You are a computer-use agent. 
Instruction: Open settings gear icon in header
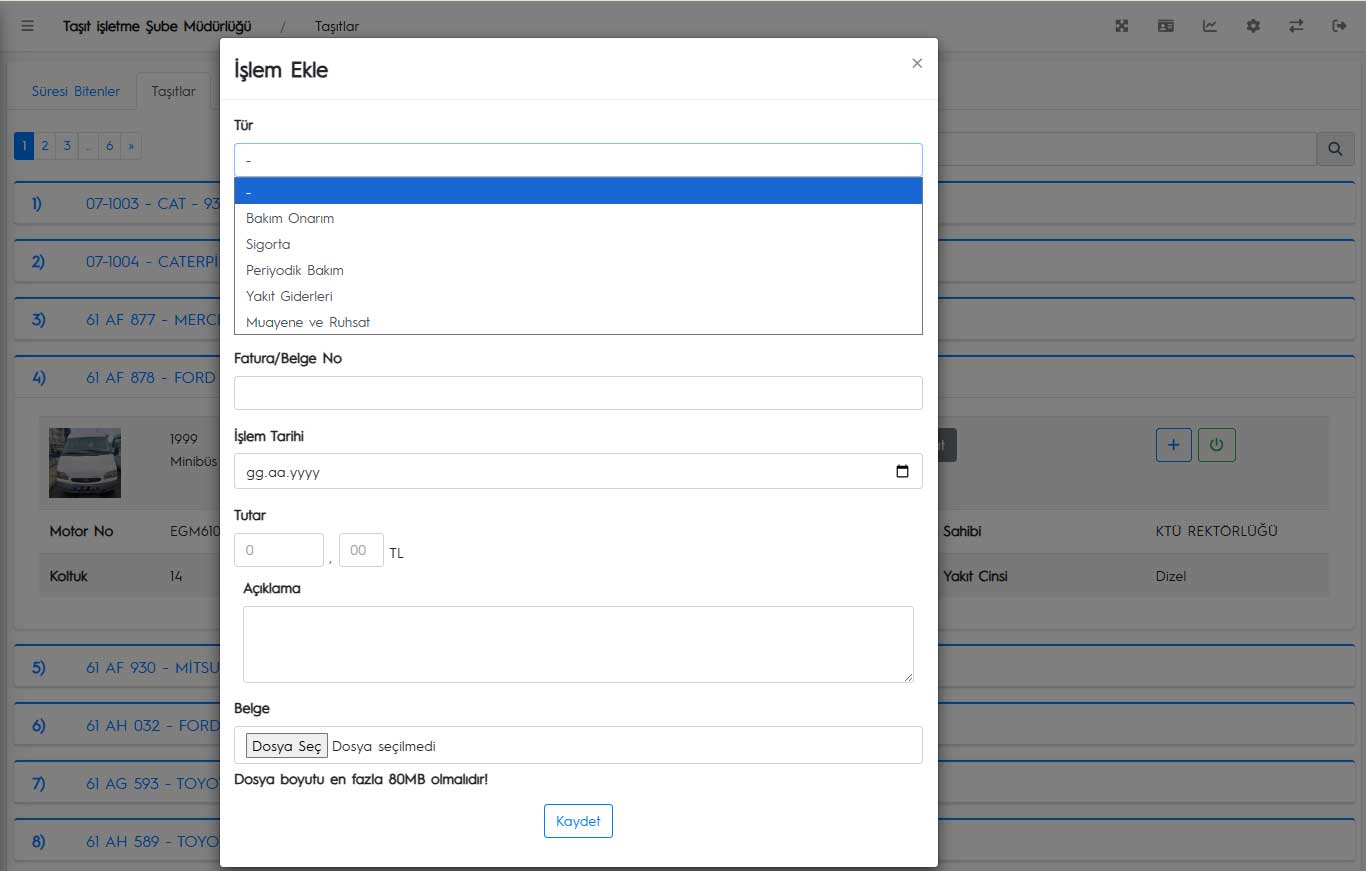1253,26
